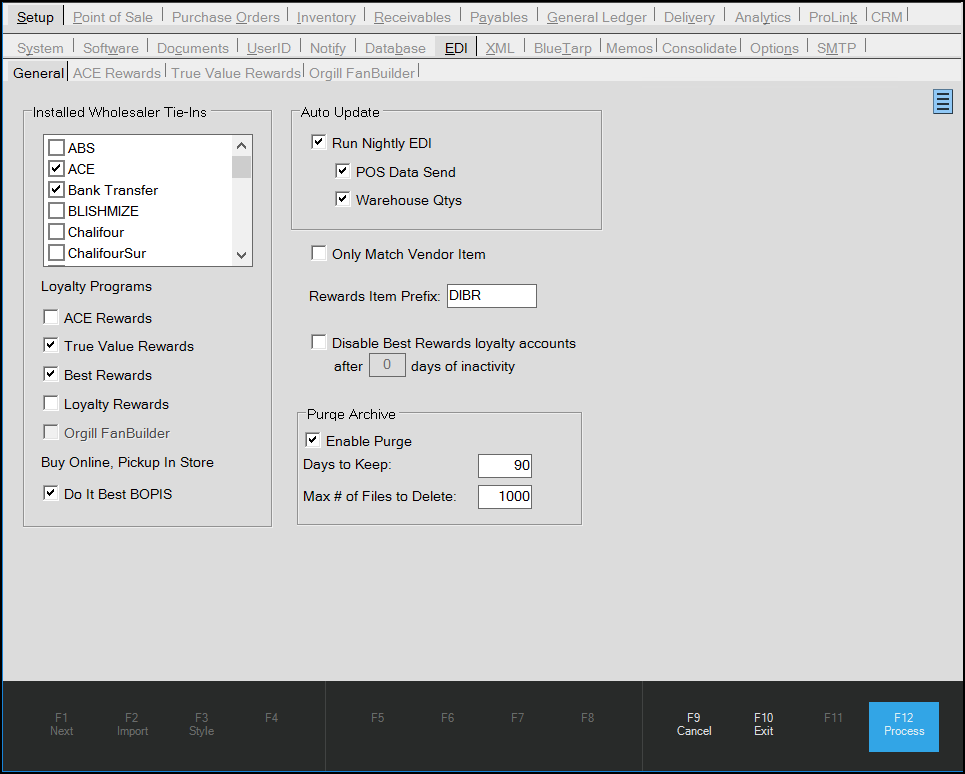The width and height of the screenshot is (965, 774).
Task: Check the Only Match Vendor Item box
Action: (319, 254)
